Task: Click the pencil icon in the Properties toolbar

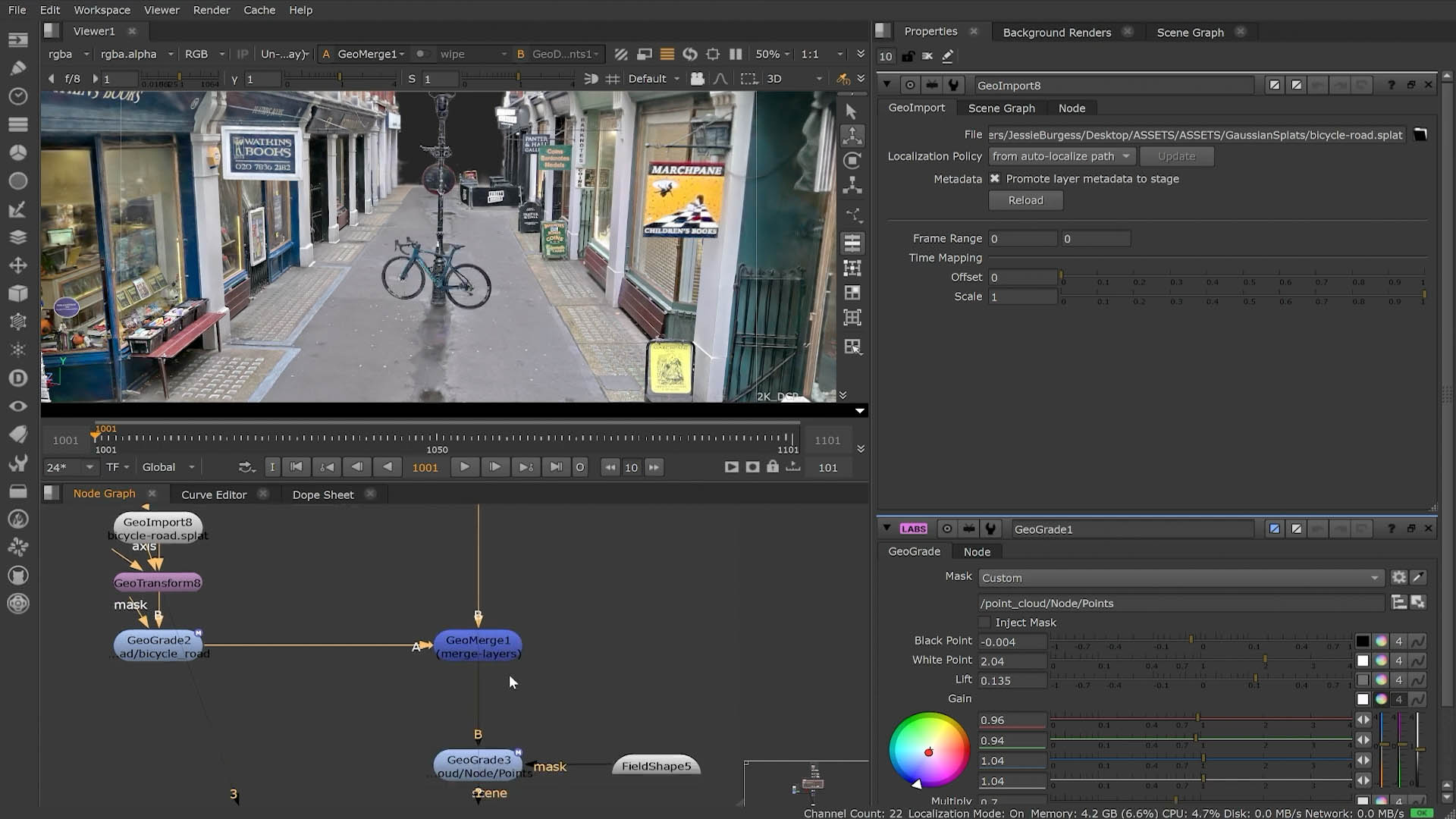Action: pyautogui.click(x=947, y=56)
